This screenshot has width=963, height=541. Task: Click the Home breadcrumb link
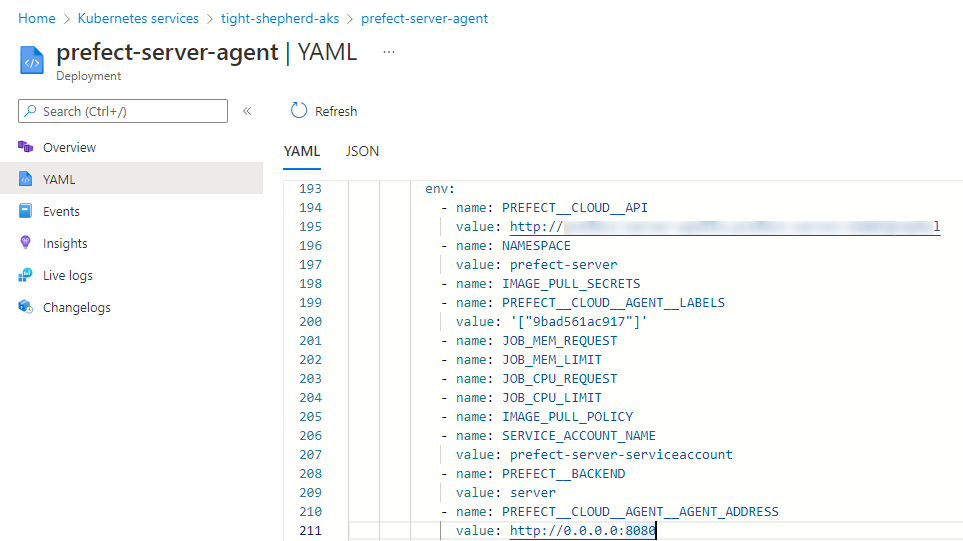pyautogui.click(x=37, y=18)
